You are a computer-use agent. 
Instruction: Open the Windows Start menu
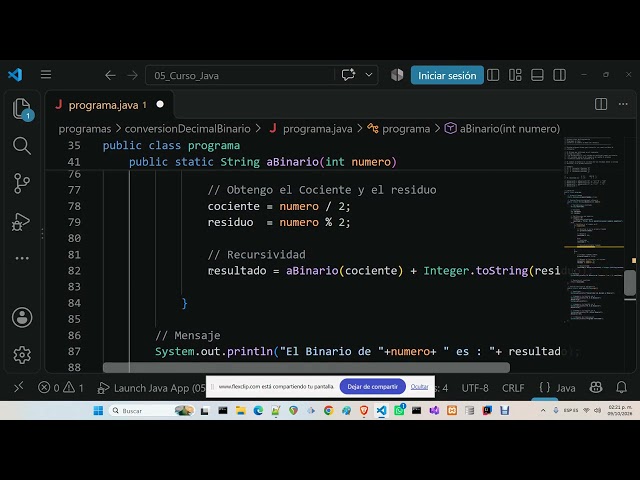point(98,411)
